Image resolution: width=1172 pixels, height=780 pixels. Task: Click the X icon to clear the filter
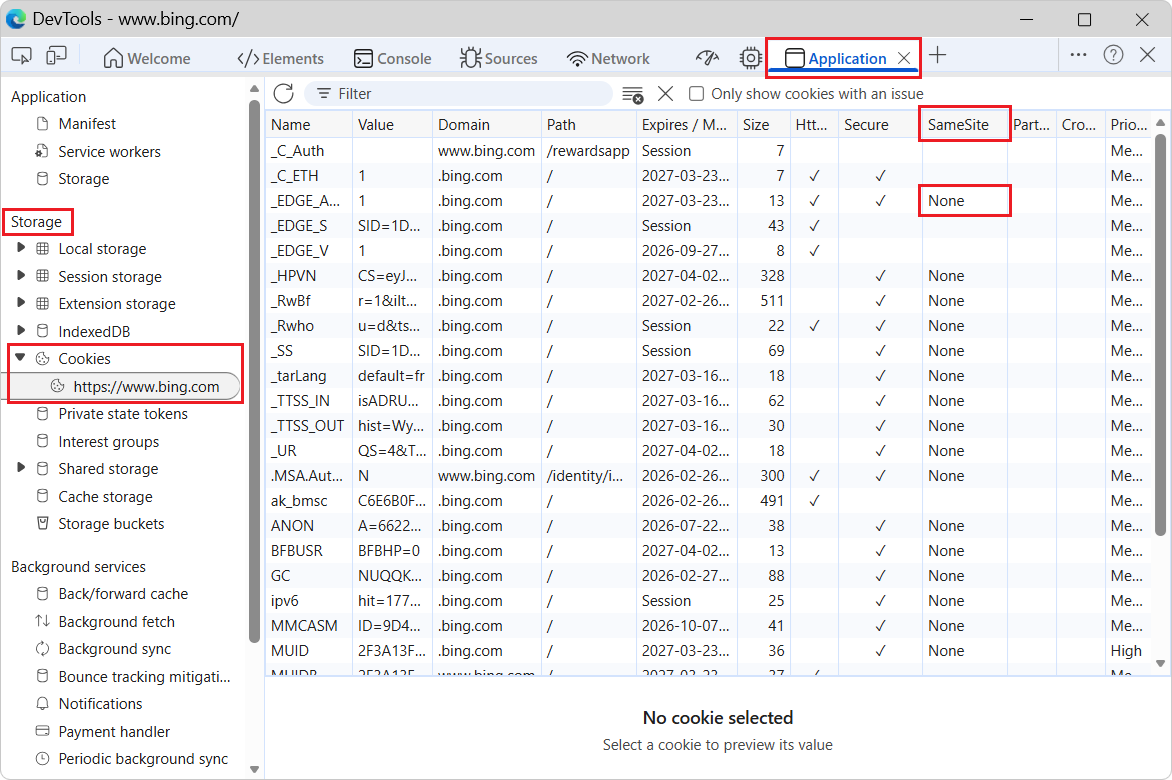[666, 93]
